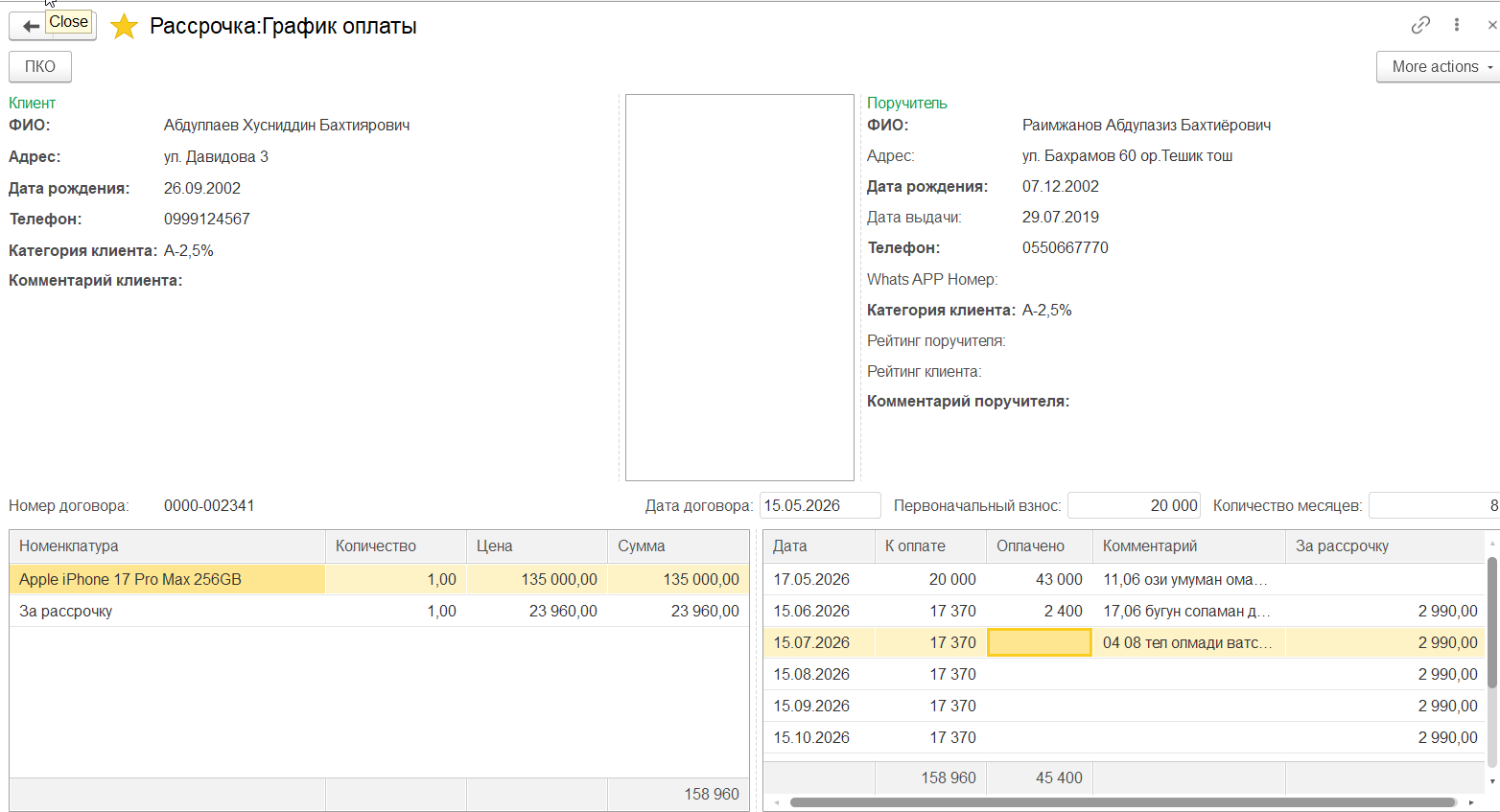Click the 158 960 total under Сумма
This screenshot has width=1500, height=812.
712,794
